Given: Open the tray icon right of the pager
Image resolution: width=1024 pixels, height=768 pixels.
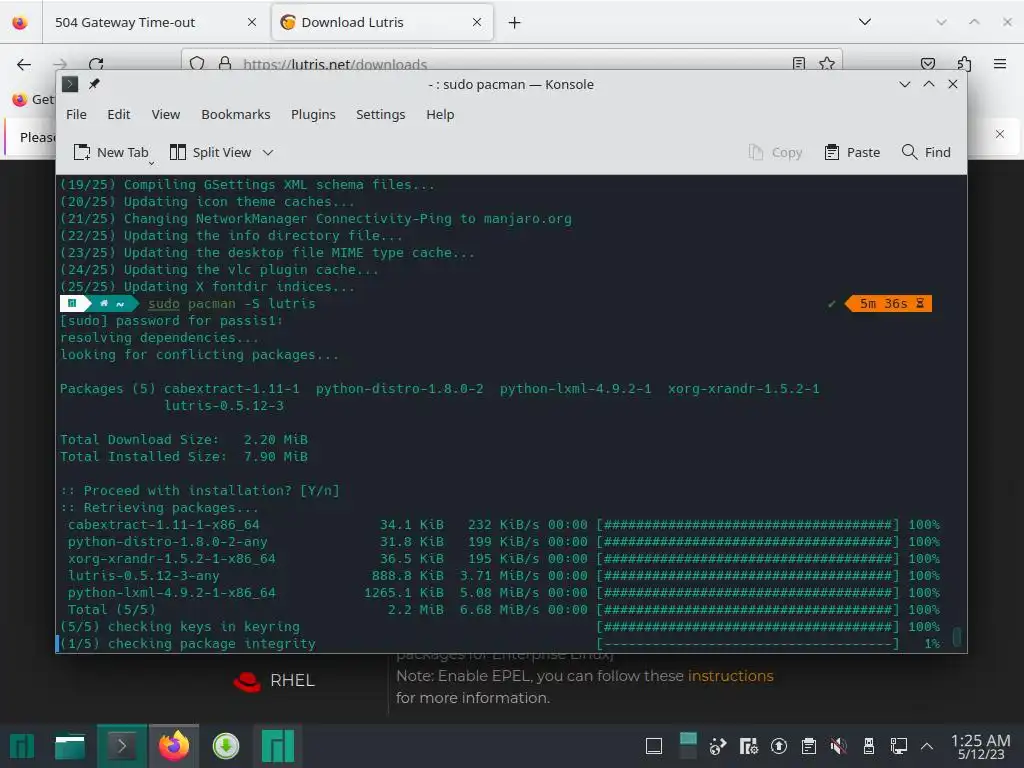Looking at the screenshot, I should pos(718,746).
